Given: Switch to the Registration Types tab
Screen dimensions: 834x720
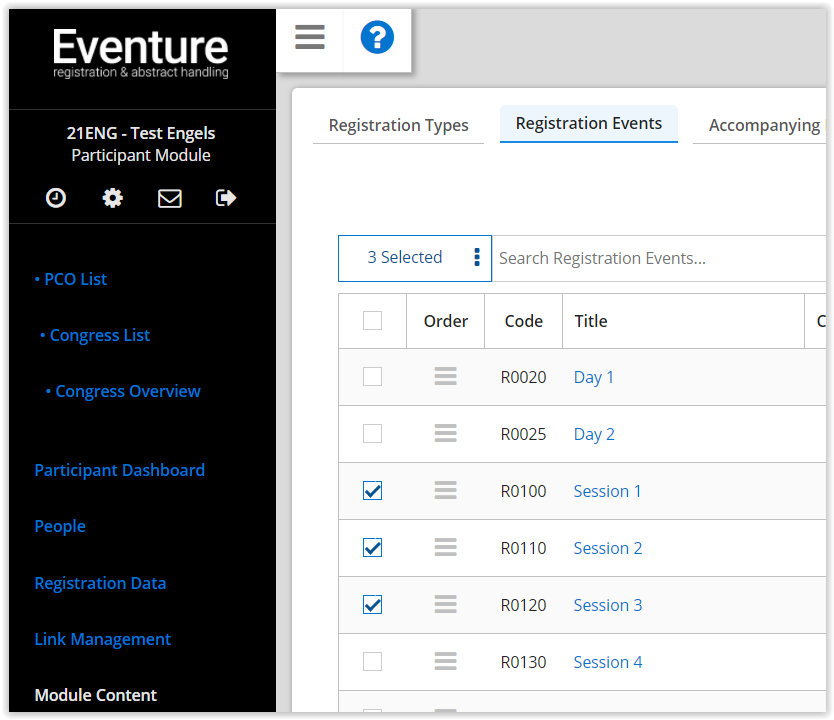Looking at the screenshot, I should pyautogui.click(x=398, y=124).
